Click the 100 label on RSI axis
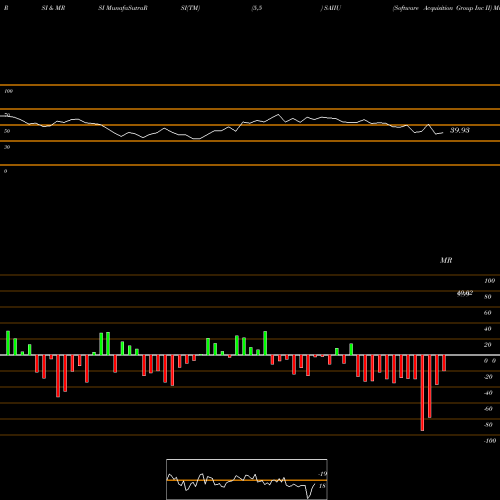This screenshot has width=500, height=500. (9, 91)
